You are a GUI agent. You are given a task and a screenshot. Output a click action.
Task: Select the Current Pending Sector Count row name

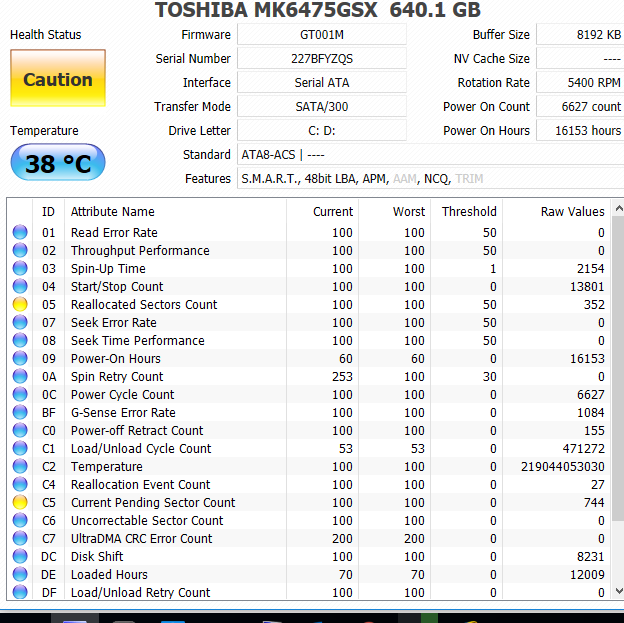point(153,502)
